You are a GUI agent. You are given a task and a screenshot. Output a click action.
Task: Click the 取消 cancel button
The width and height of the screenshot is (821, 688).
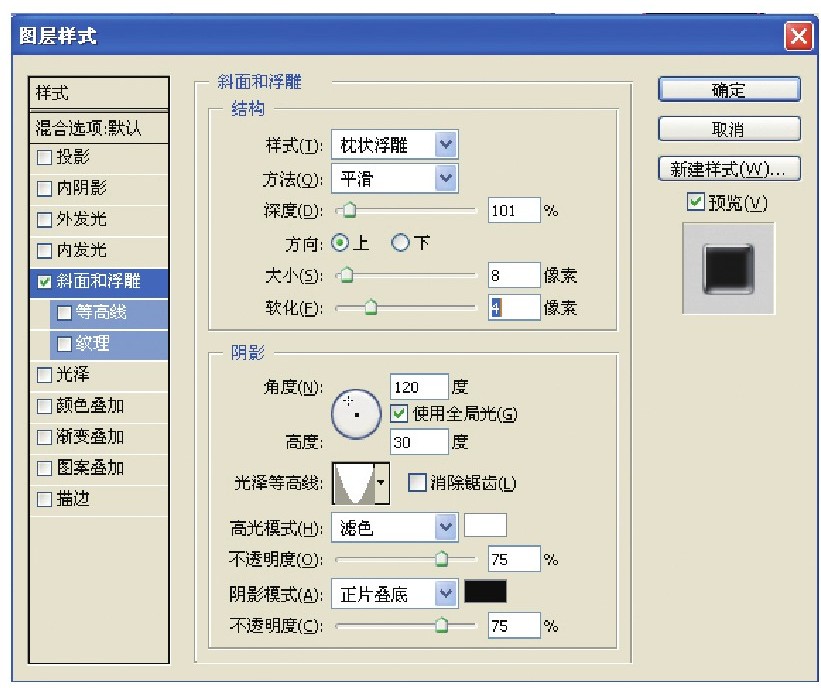point(729,129)
